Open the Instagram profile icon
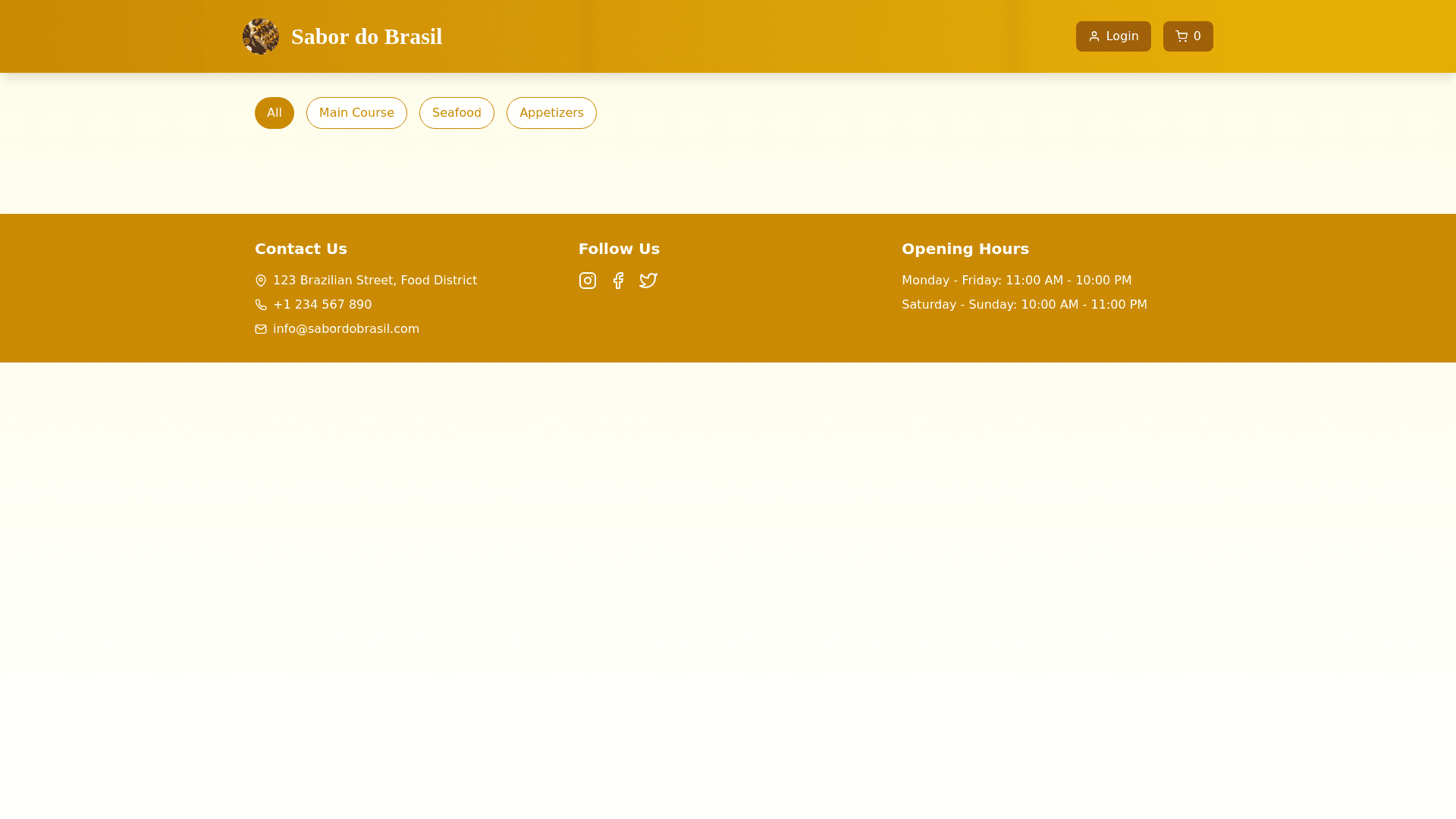1456x819 pixels. coord(587,281)
